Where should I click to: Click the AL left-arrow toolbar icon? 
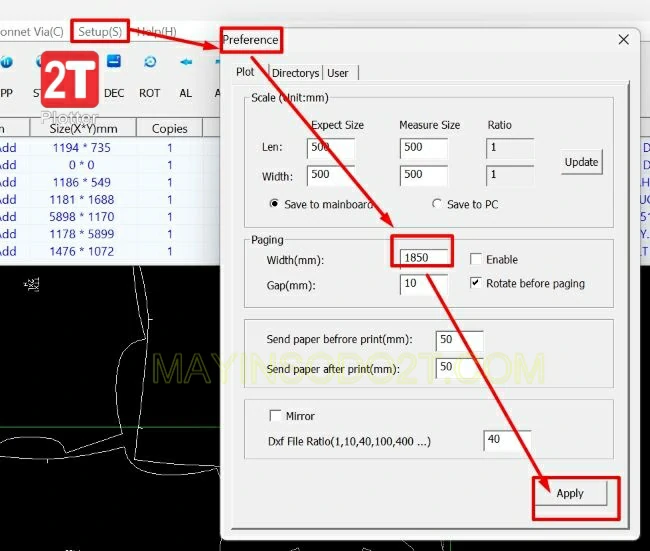coord(186,63)
